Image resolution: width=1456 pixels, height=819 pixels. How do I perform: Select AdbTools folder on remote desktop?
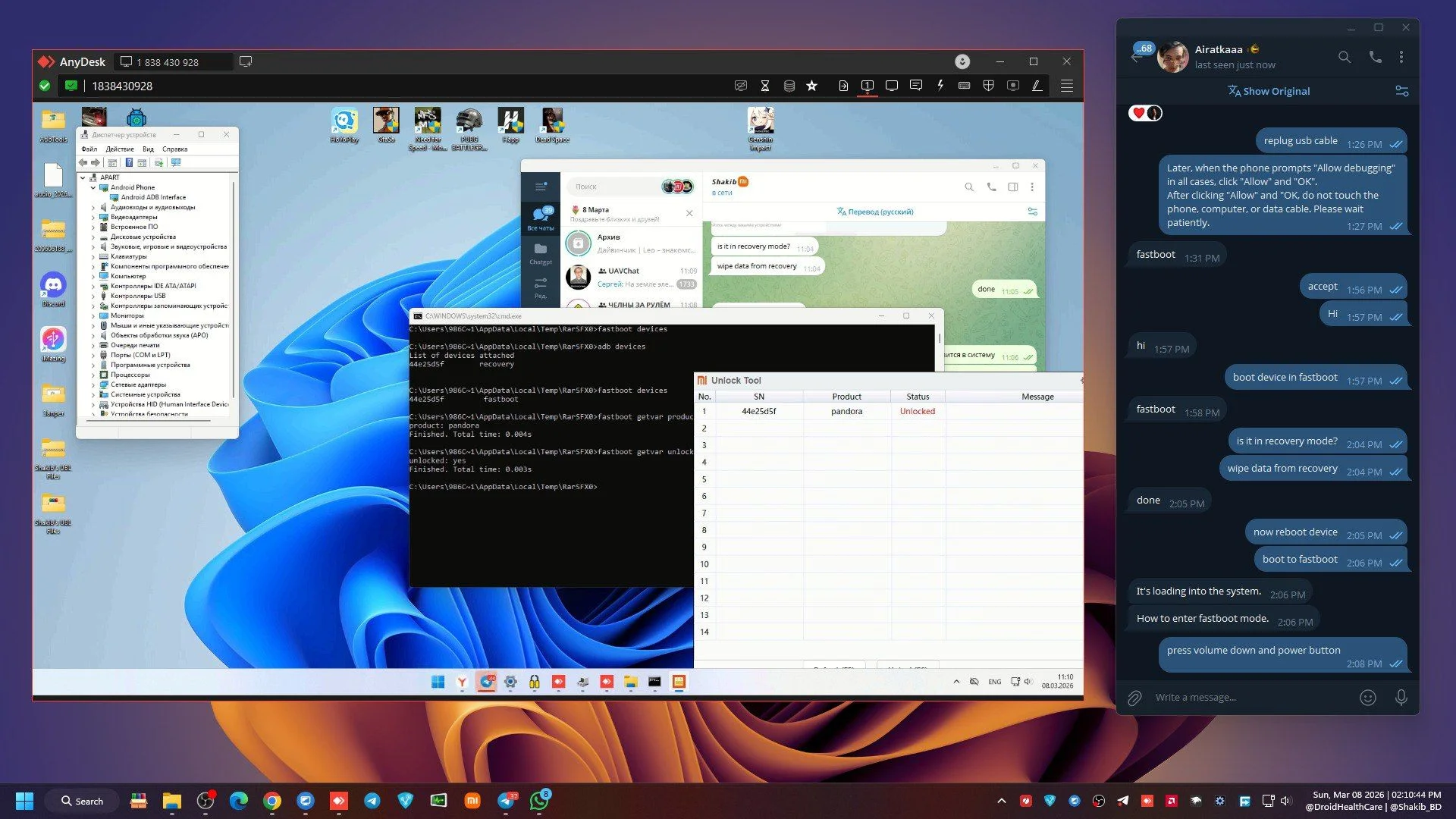pos(53,125)
